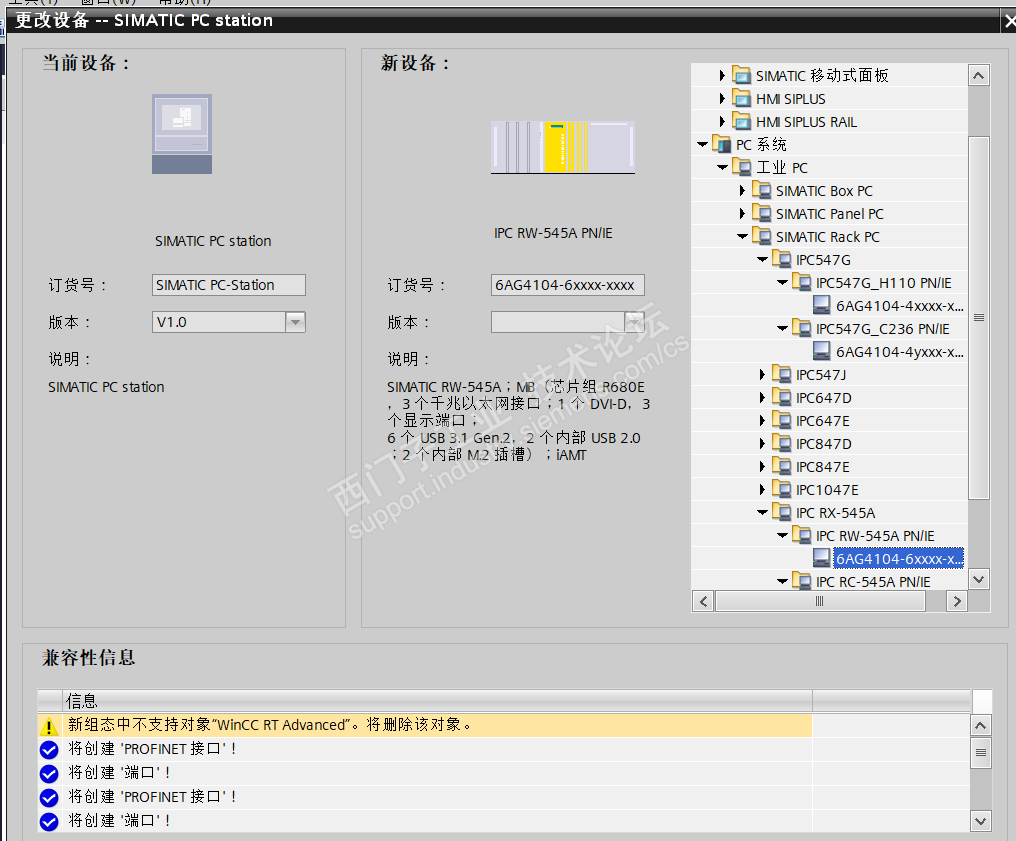1016x841 pixels.
Task: Click the first 将创建 '端口' check icon
Action: (49, 774)
